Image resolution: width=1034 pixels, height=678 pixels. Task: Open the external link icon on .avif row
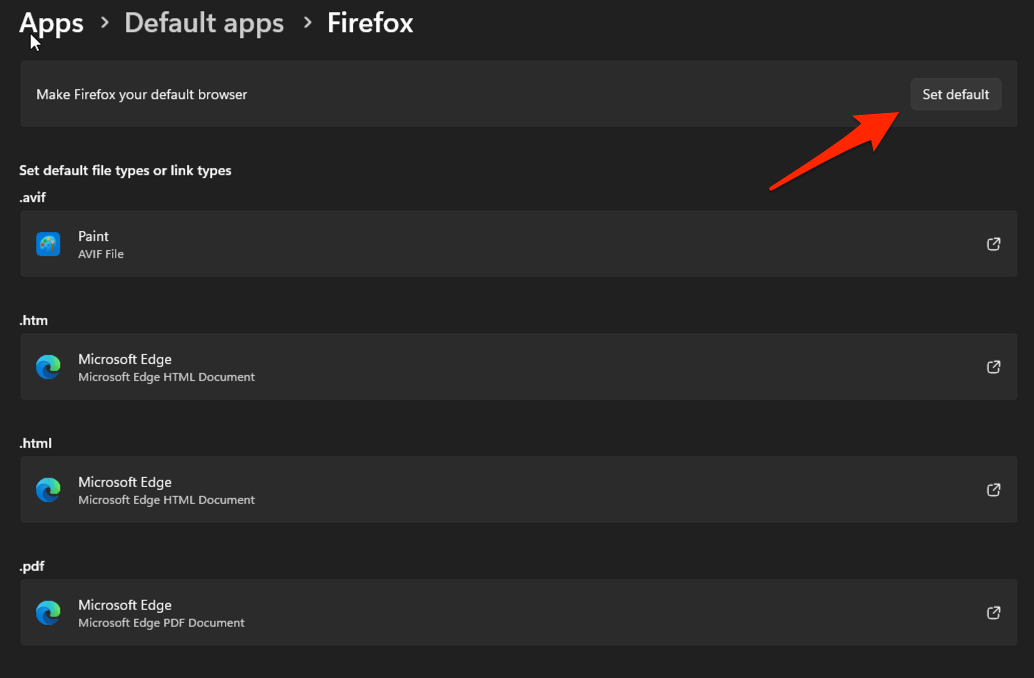point(993,243)
